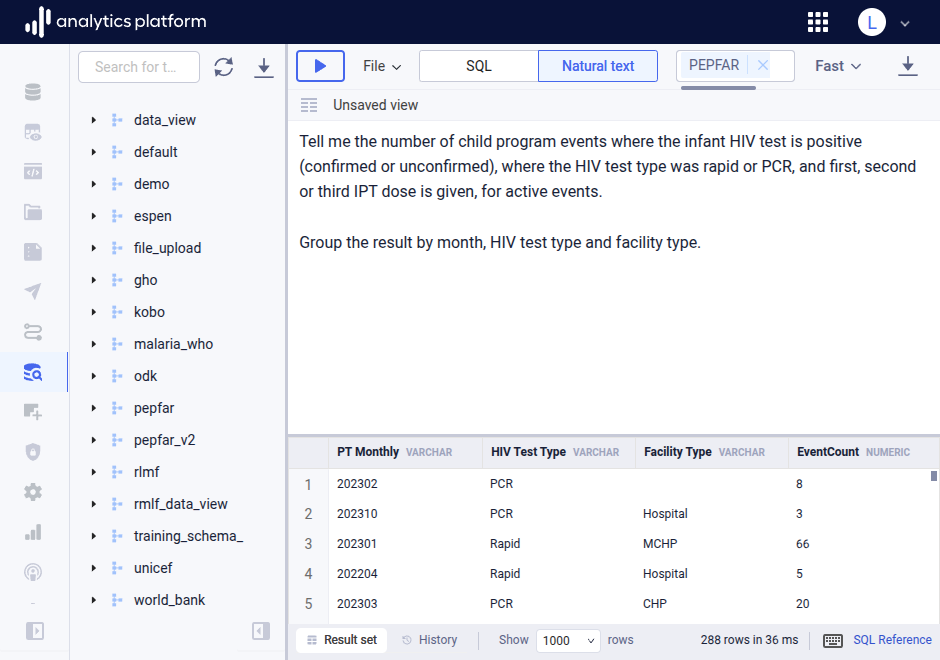
Task: Select the unicef schema
Action: click(x=153, y=568)
